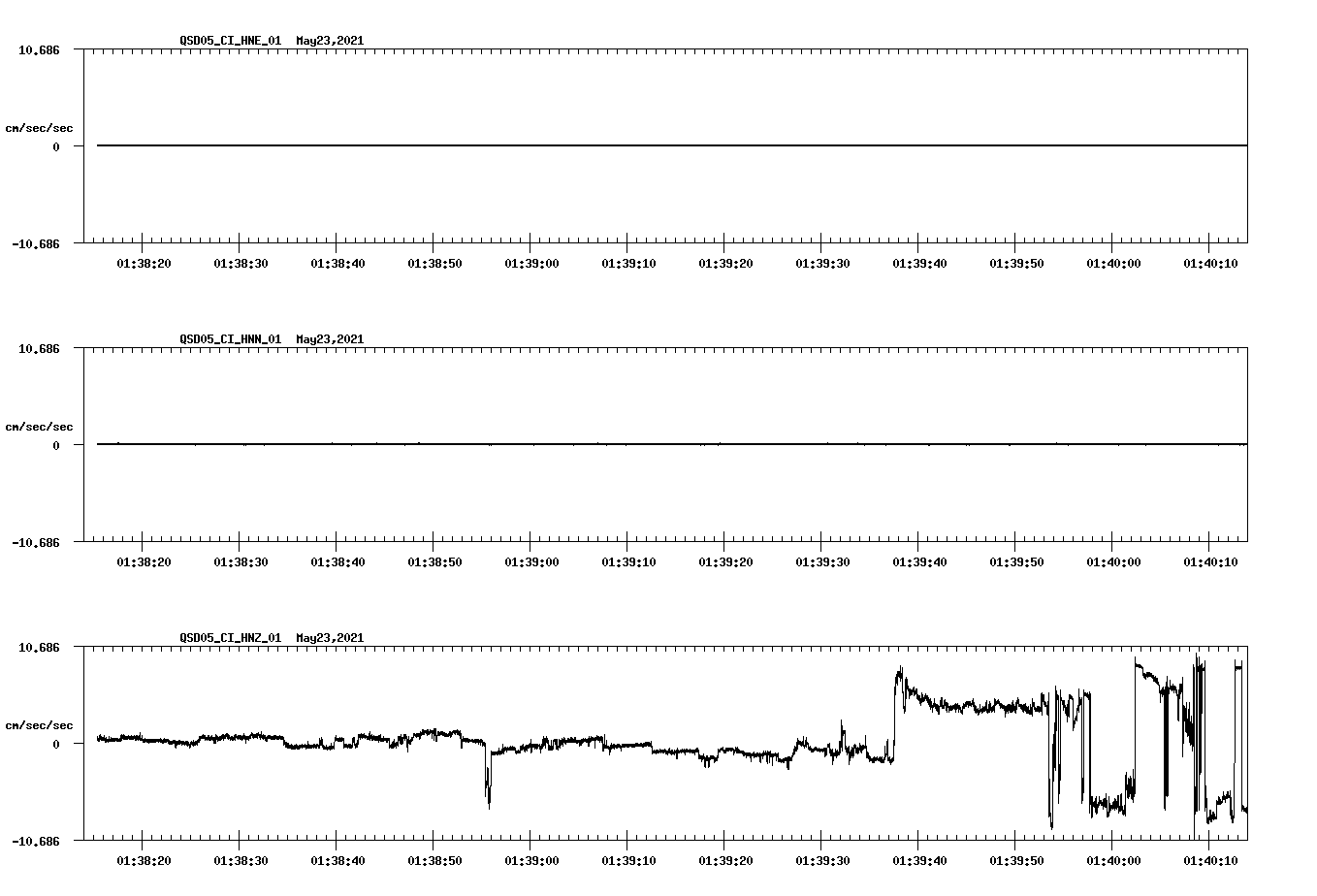
Task: Click the flat HNN waveform trace line
Action: (672, 444)
